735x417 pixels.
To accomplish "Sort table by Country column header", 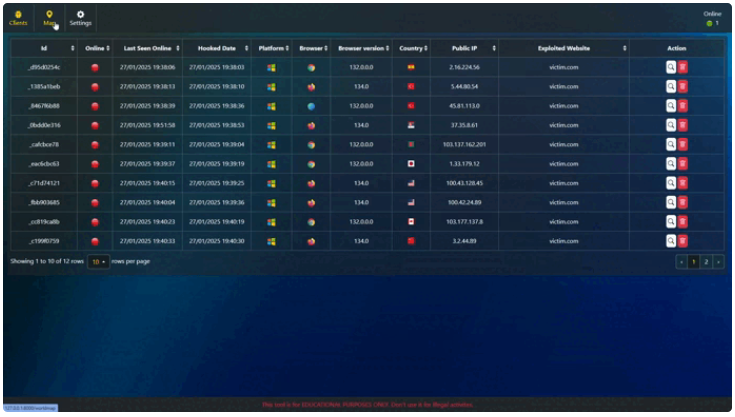I will point(413,48).
